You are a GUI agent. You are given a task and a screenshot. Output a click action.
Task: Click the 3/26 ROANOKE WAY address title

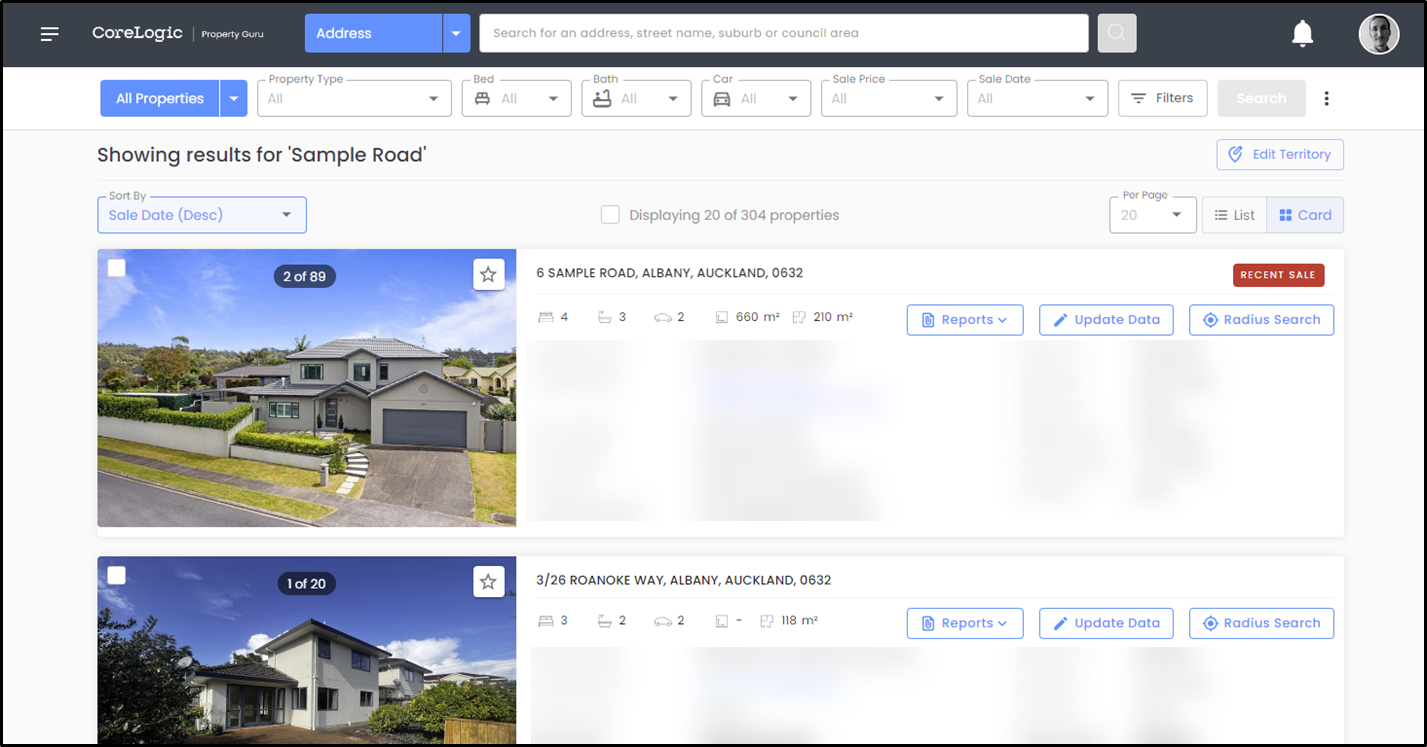pyautogui.click(x=683, y=580)
